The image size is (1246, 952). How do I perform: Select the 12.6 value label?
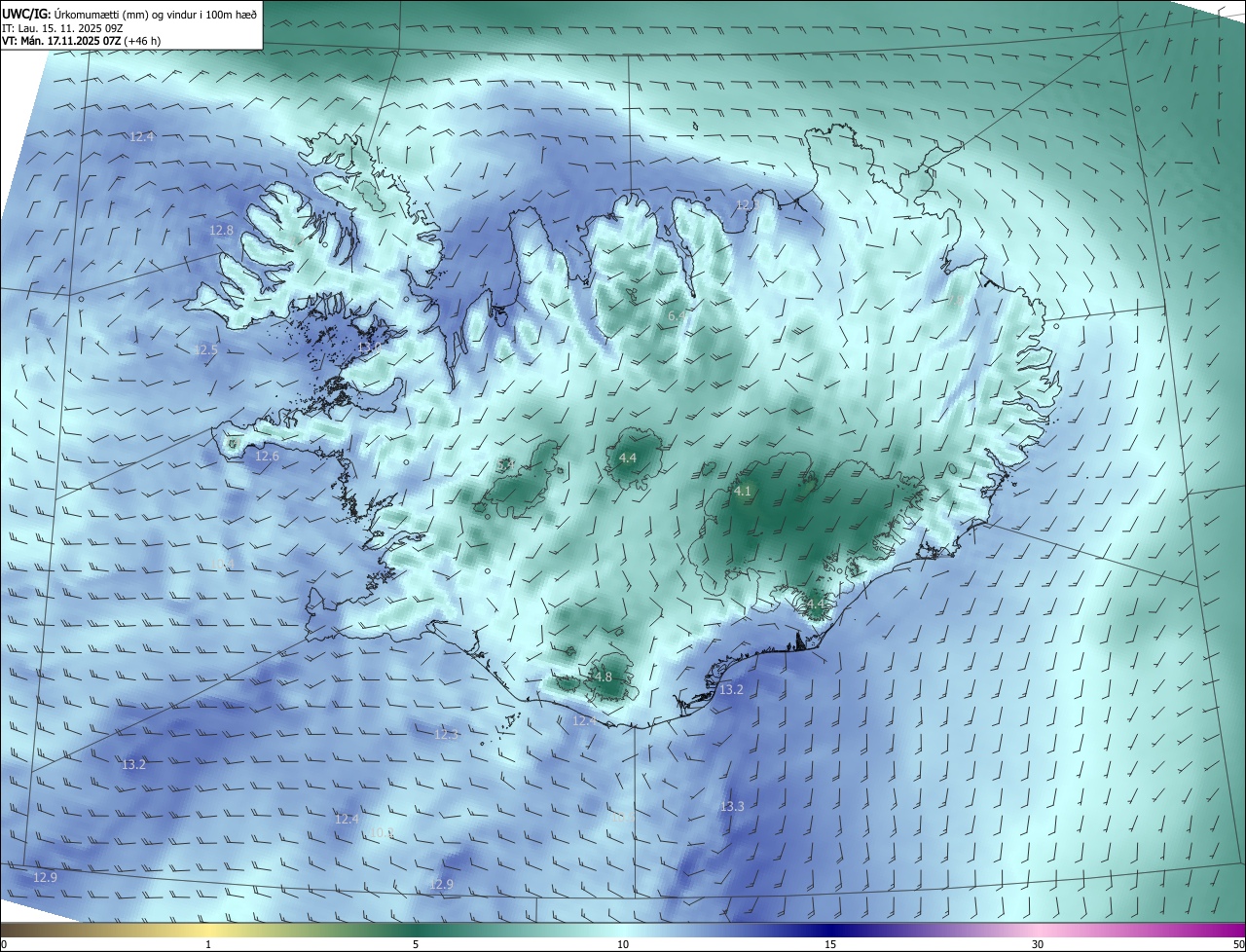coord(267,456)
